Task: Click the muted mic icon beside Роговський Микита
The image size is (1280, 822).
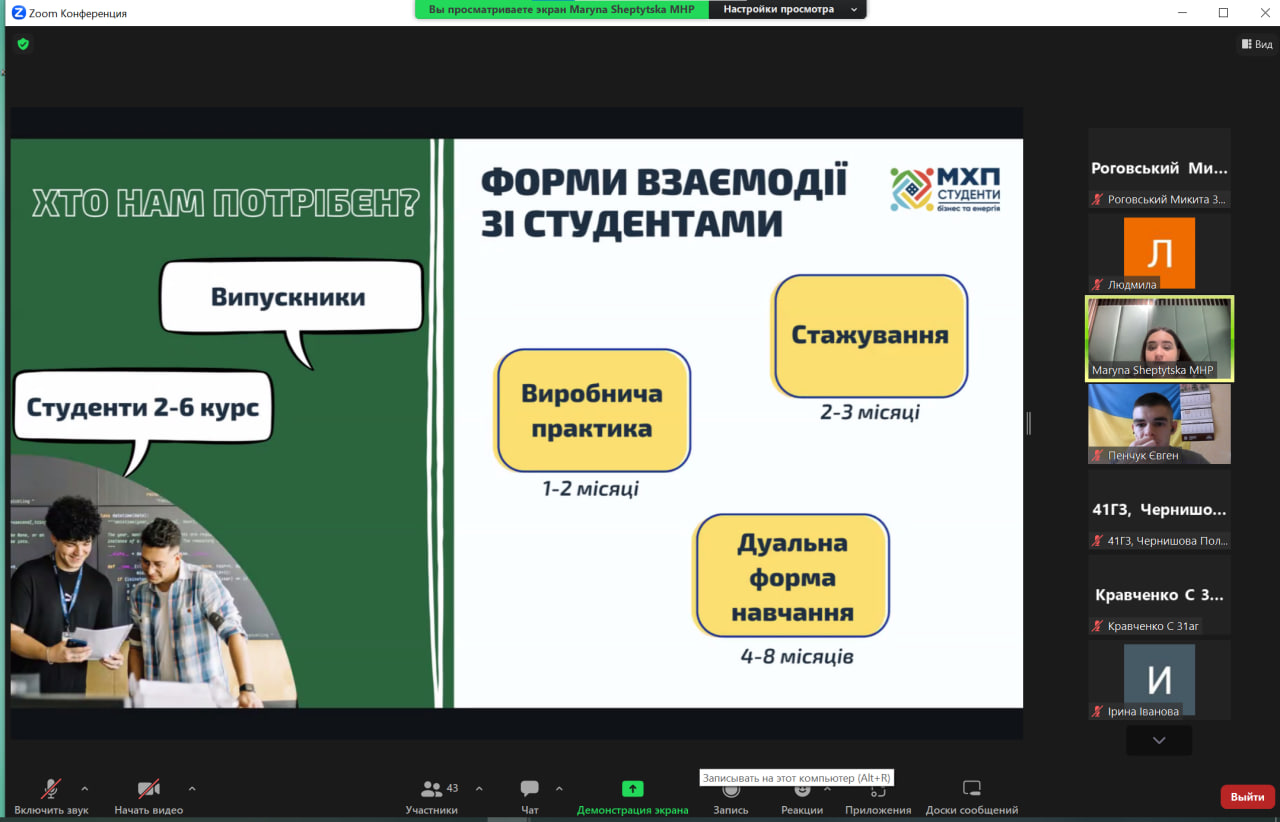Action: (1098, 200)
